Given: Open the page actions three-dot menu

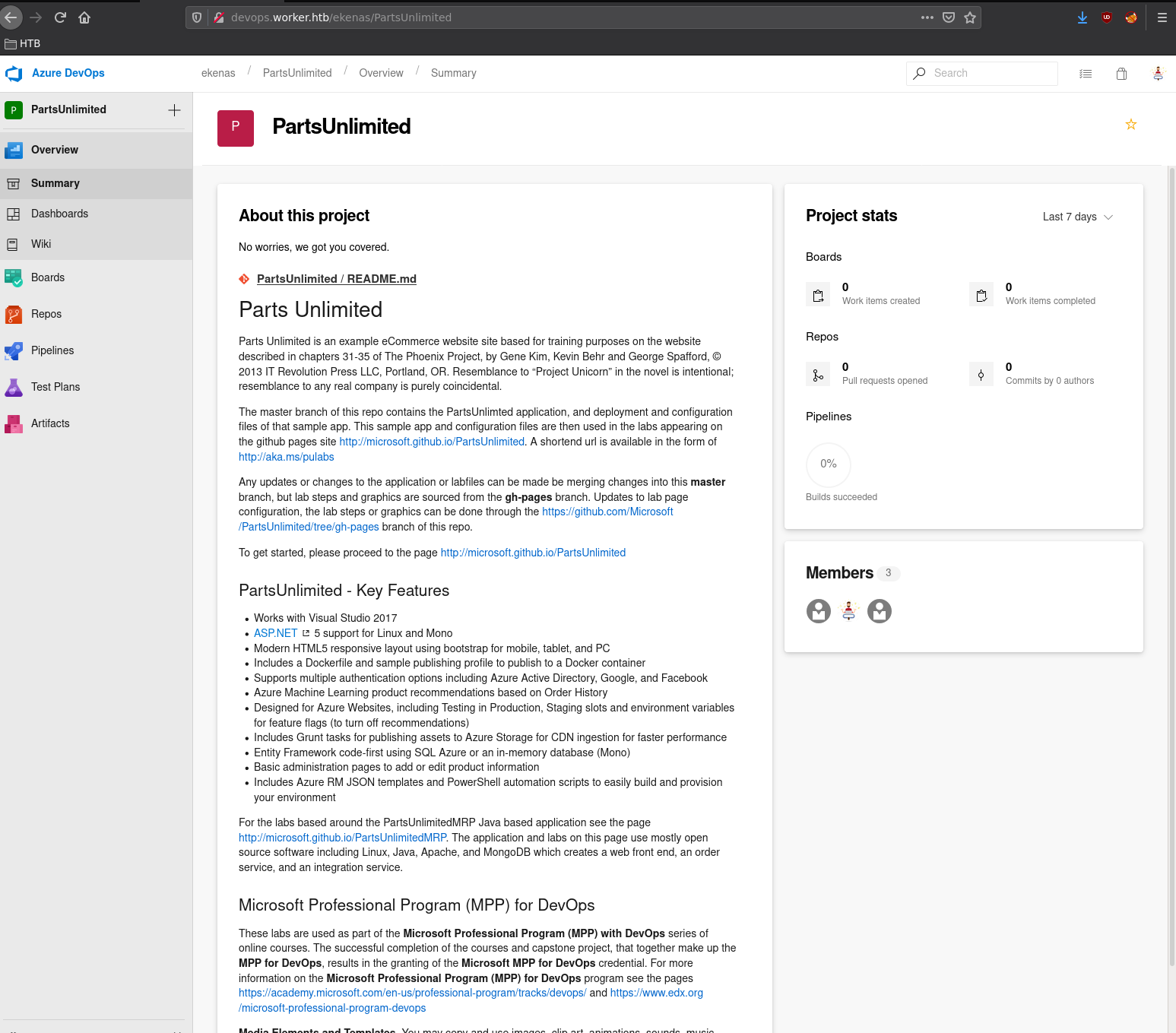Looking at the screenshot, I should [x=927, y=17].
